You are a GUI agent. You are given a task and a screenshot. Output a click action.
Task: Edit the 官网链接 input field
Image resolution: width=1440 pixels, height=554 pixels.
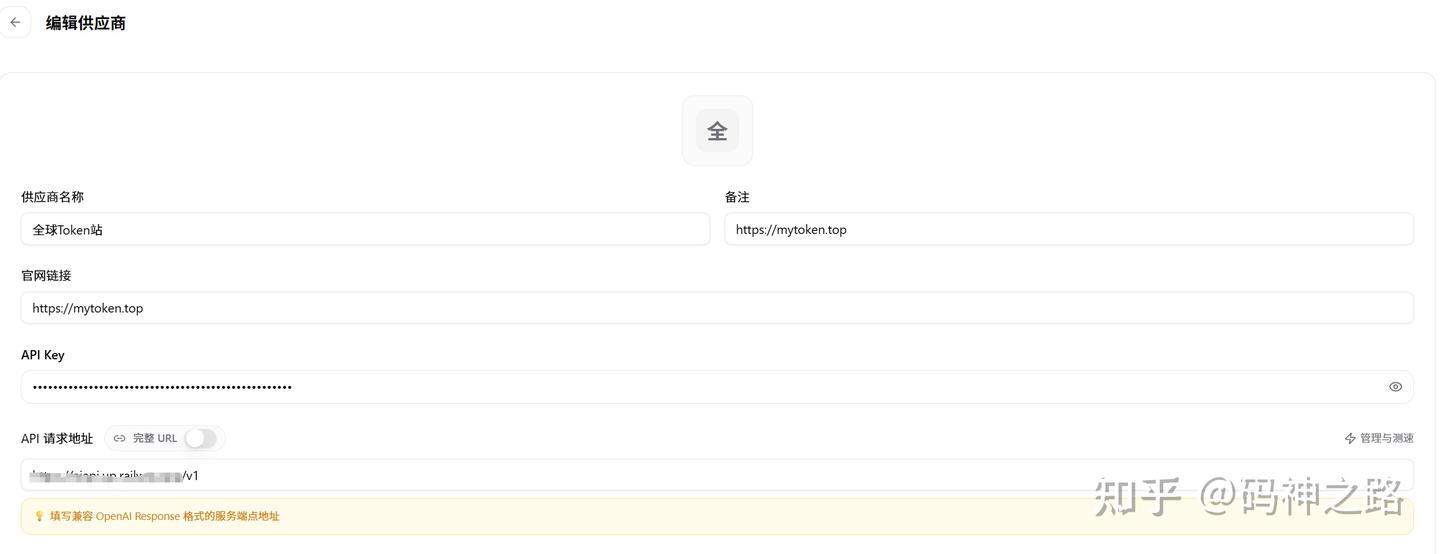pos(717,308)
